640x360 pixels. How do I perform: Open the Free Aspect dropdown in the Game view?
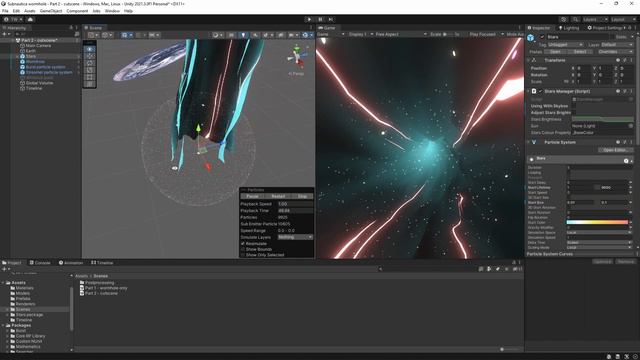[x=400, y=34]
